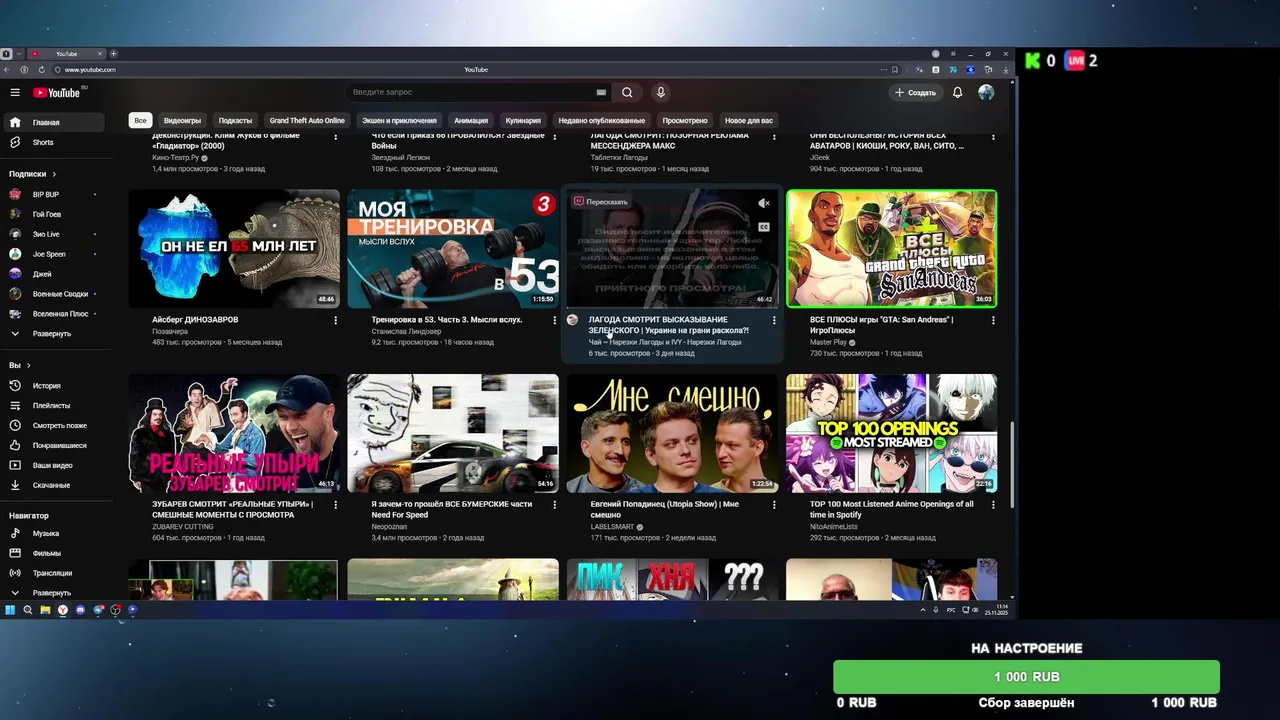Open the BIP BUP subscription channel

point(52,194)
